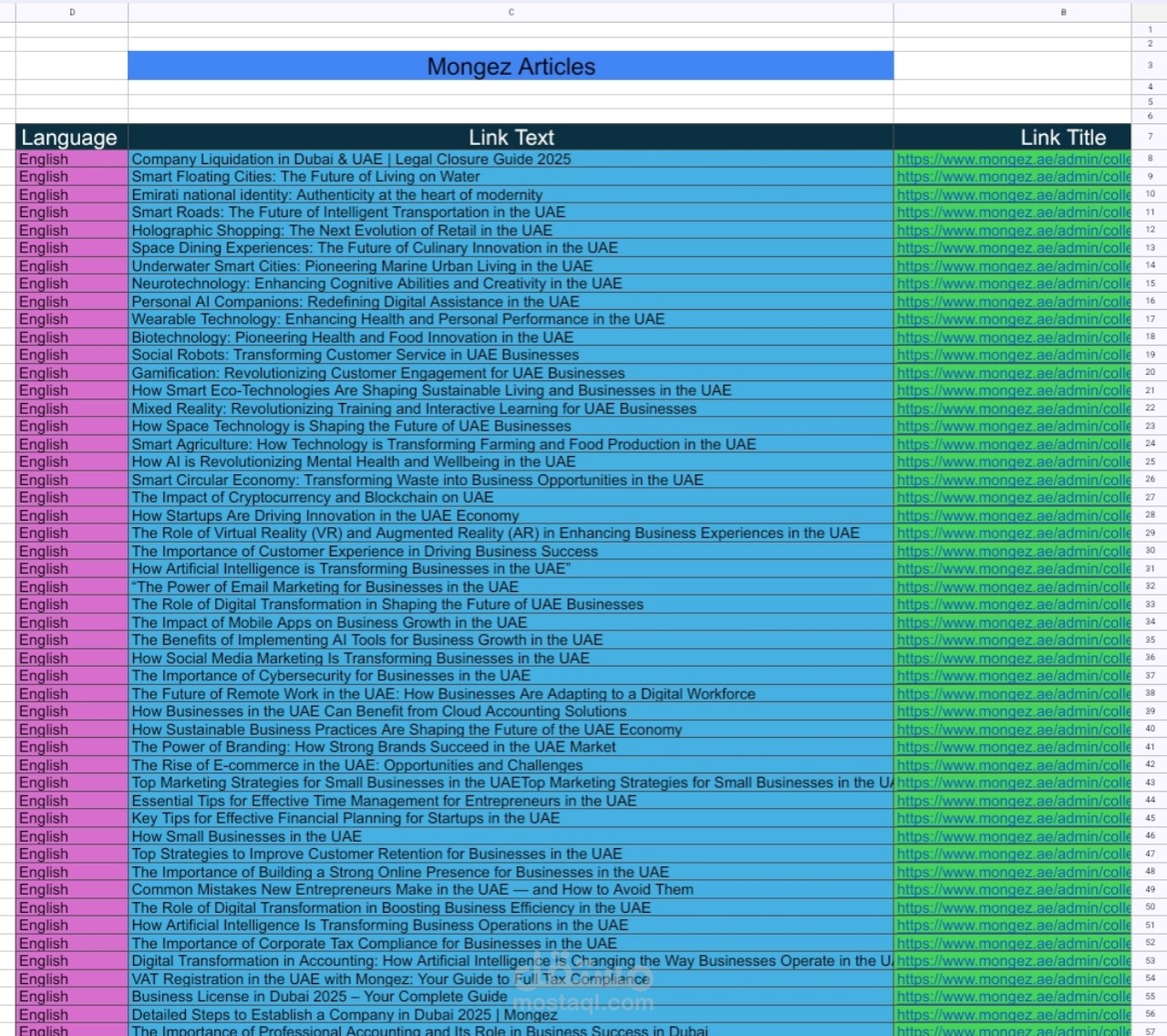Screen dimensions: 1167x1036
Task: Click 'Wearable Technology' article cell
Action: 511,319
